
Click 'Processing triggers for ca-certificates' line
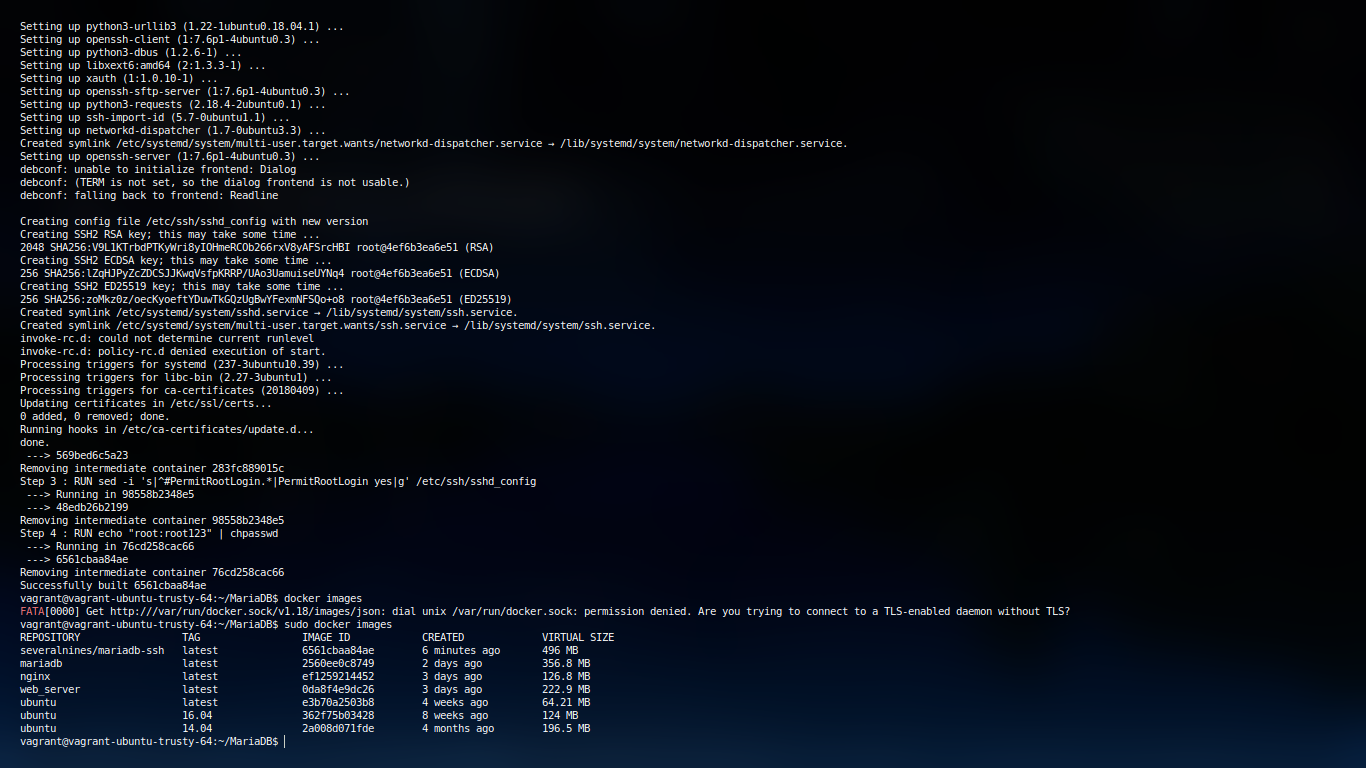[x=182, y=391]
